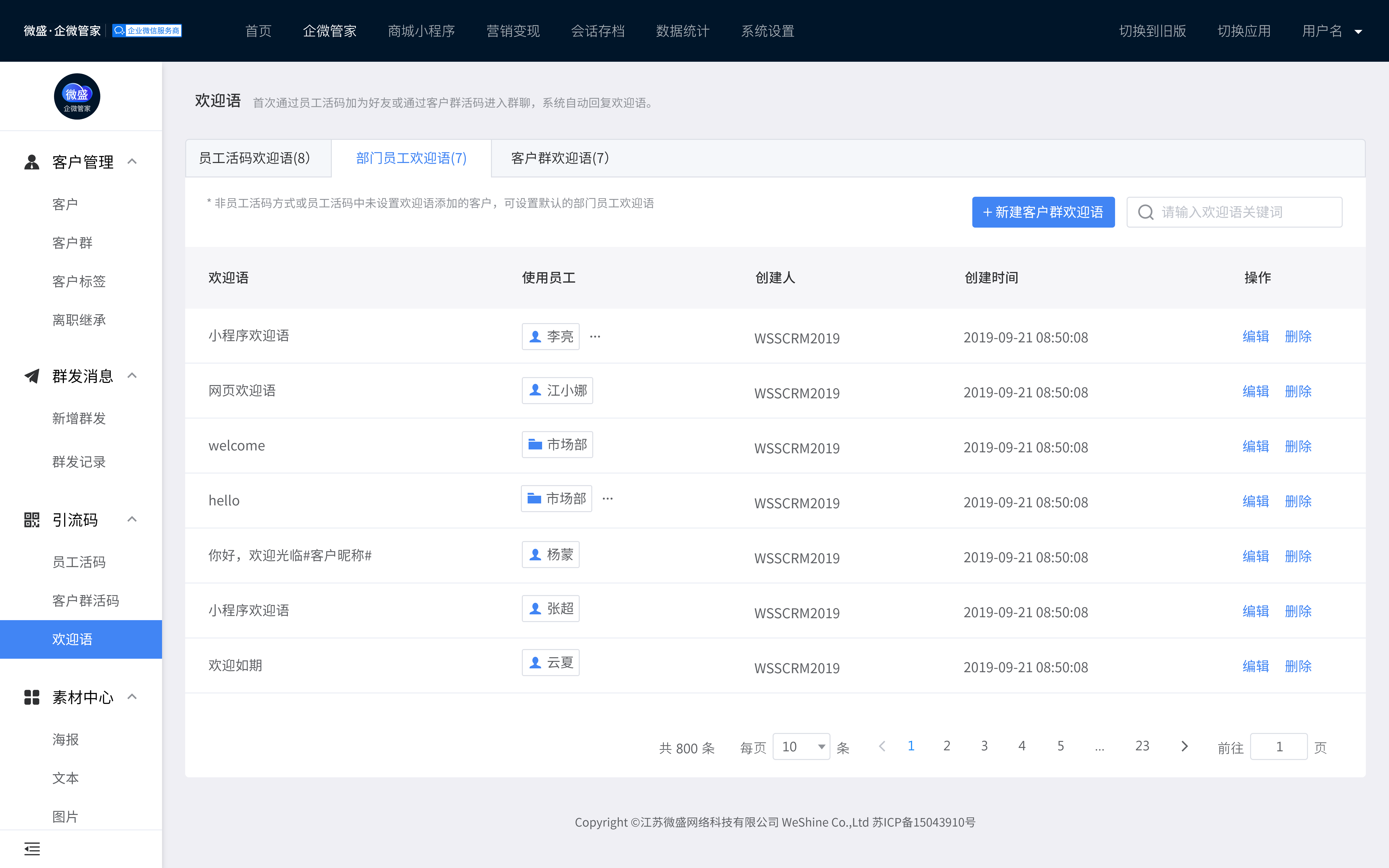Click the 微盛 企微管家 round logo
1389x868 pixels.
click(77, 96)
